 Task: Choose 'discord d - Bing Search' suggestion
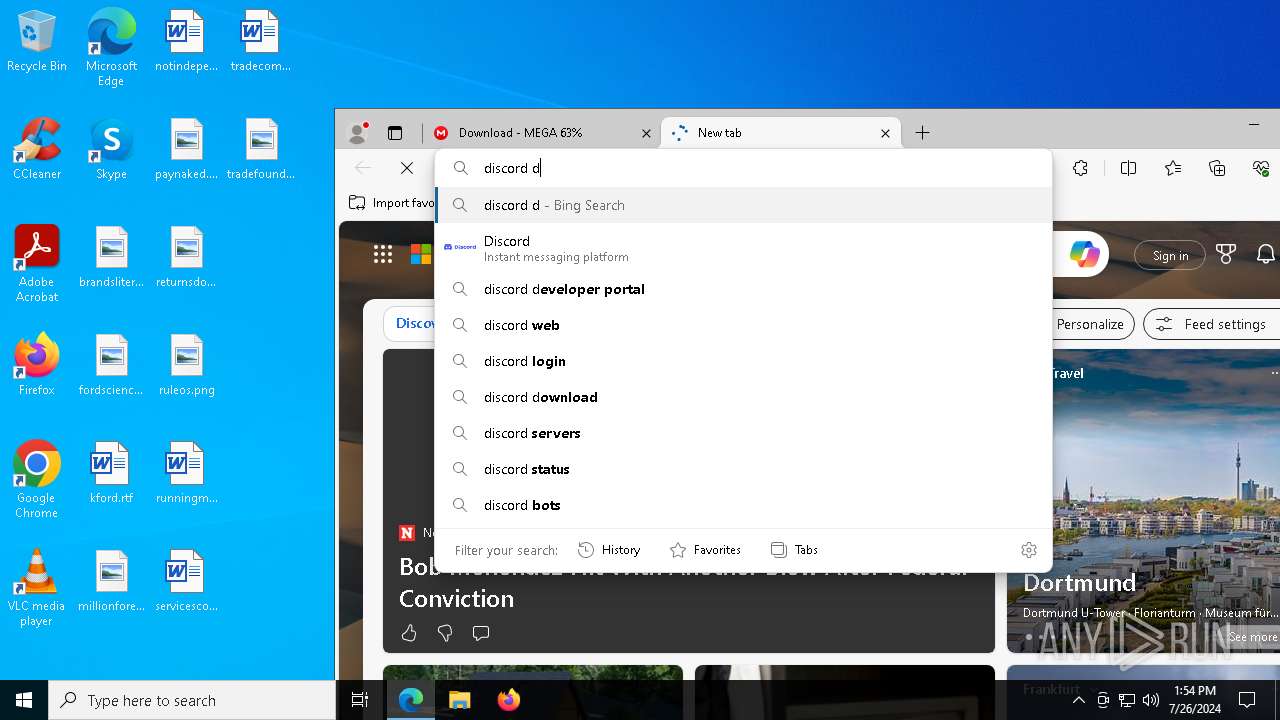(743, 205)
